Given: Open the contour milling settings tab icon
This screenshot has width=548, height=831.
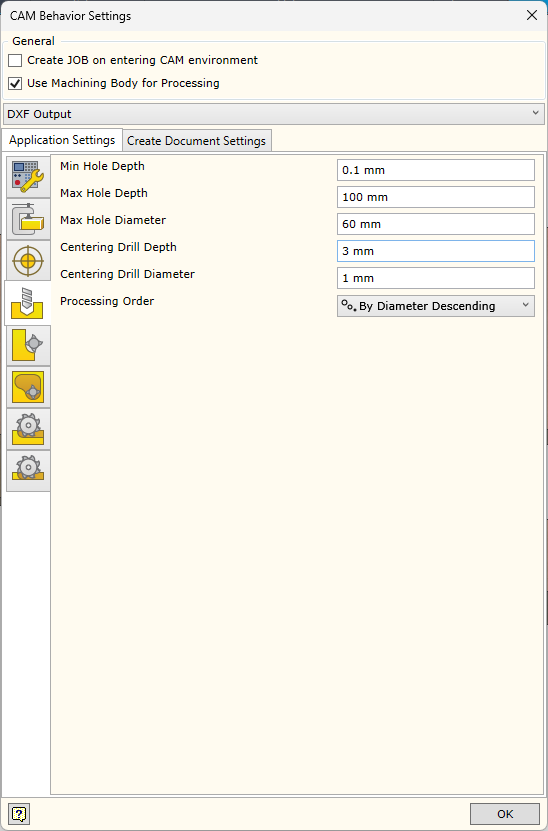Looking at the screenshot, I should (x=28, y=346).
